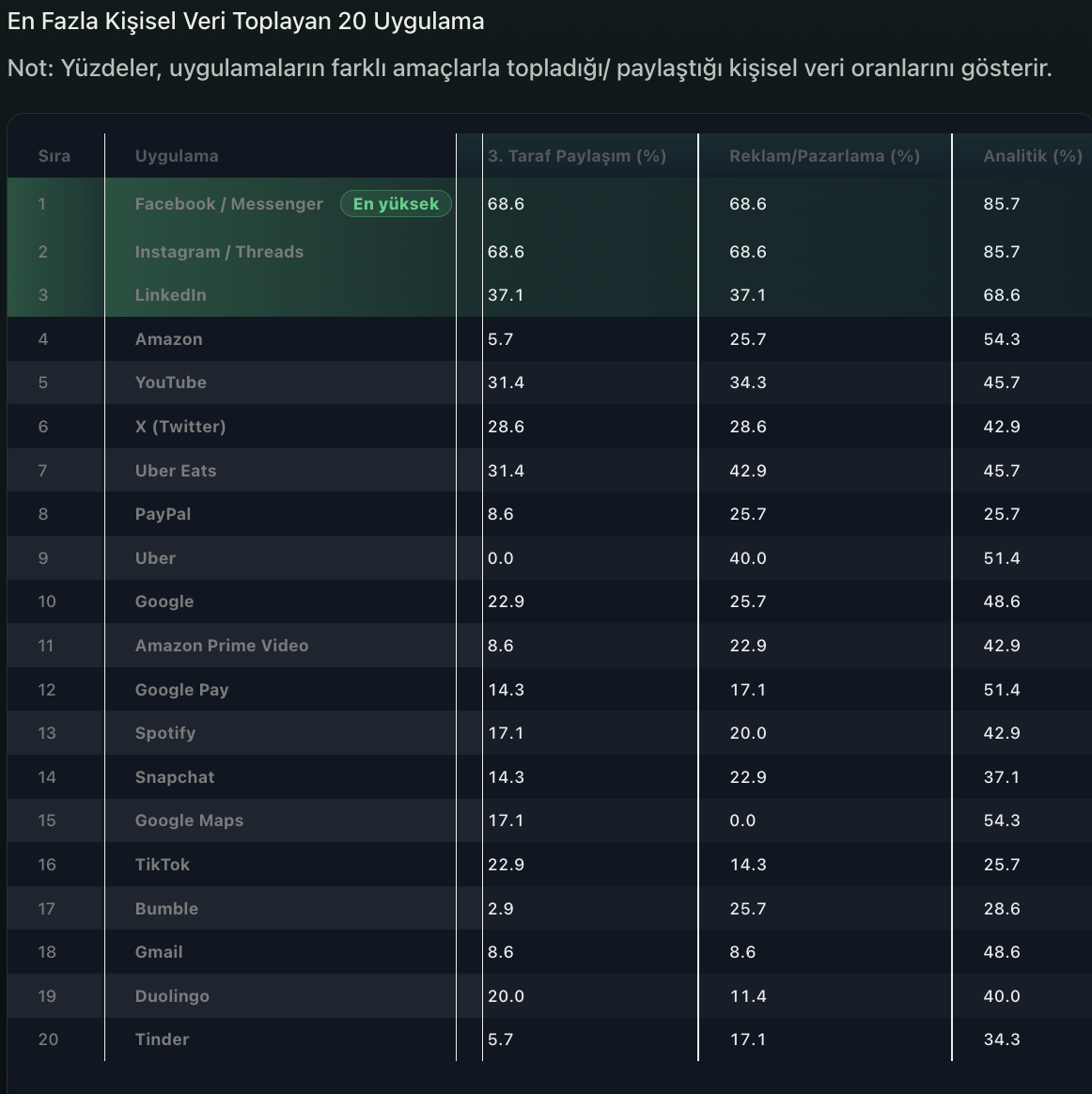
Task: Select the PayPal row name
Action: pyautogui.click(x=163, y=514)
